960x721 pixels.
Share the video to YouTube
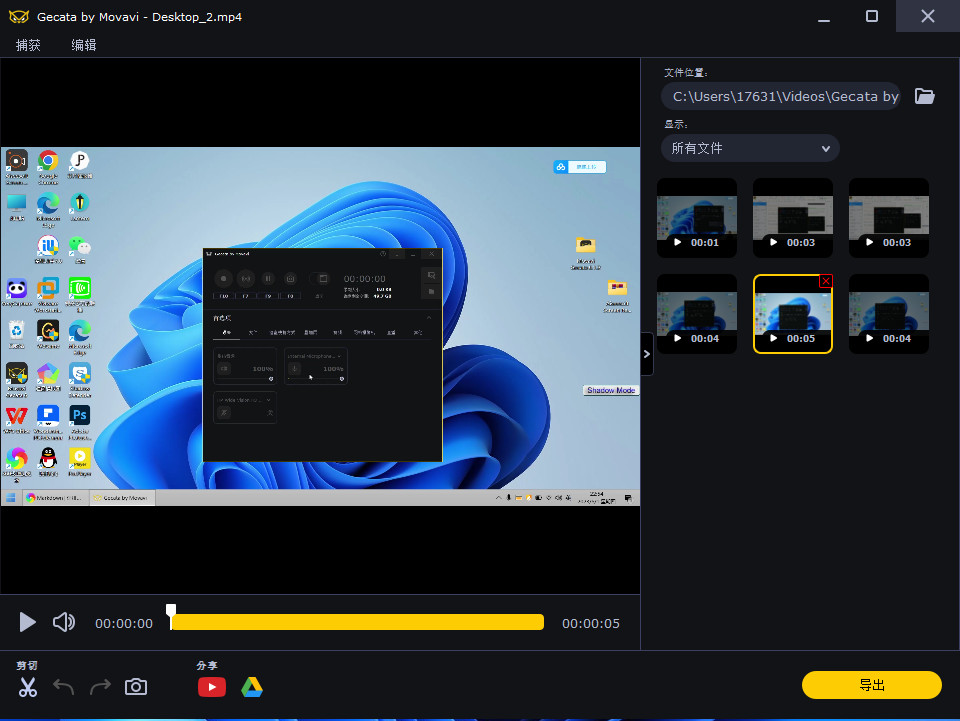click(x=212, y=687)
